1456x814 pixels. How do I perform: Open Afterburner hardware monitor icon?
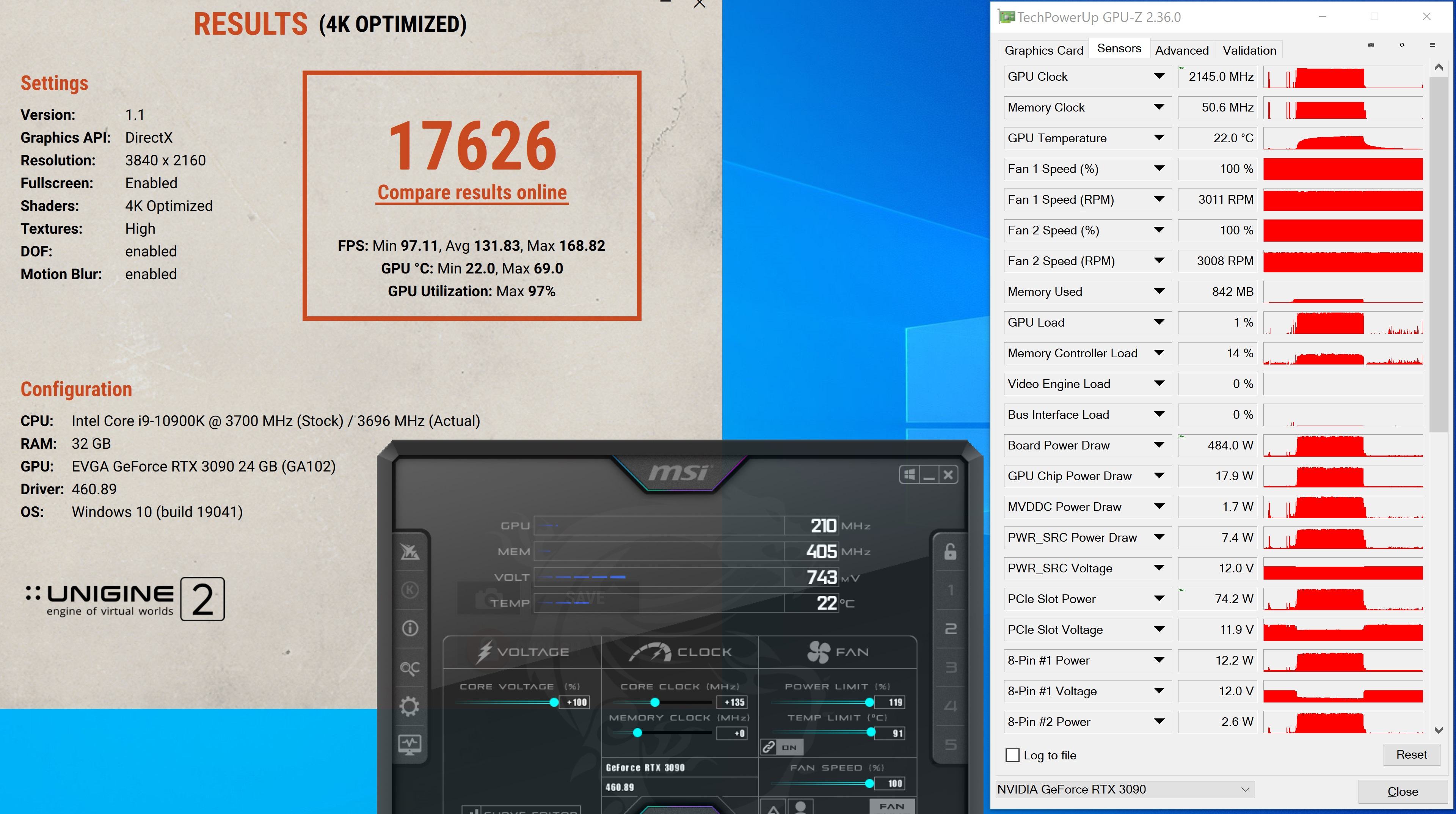(410, 744)
